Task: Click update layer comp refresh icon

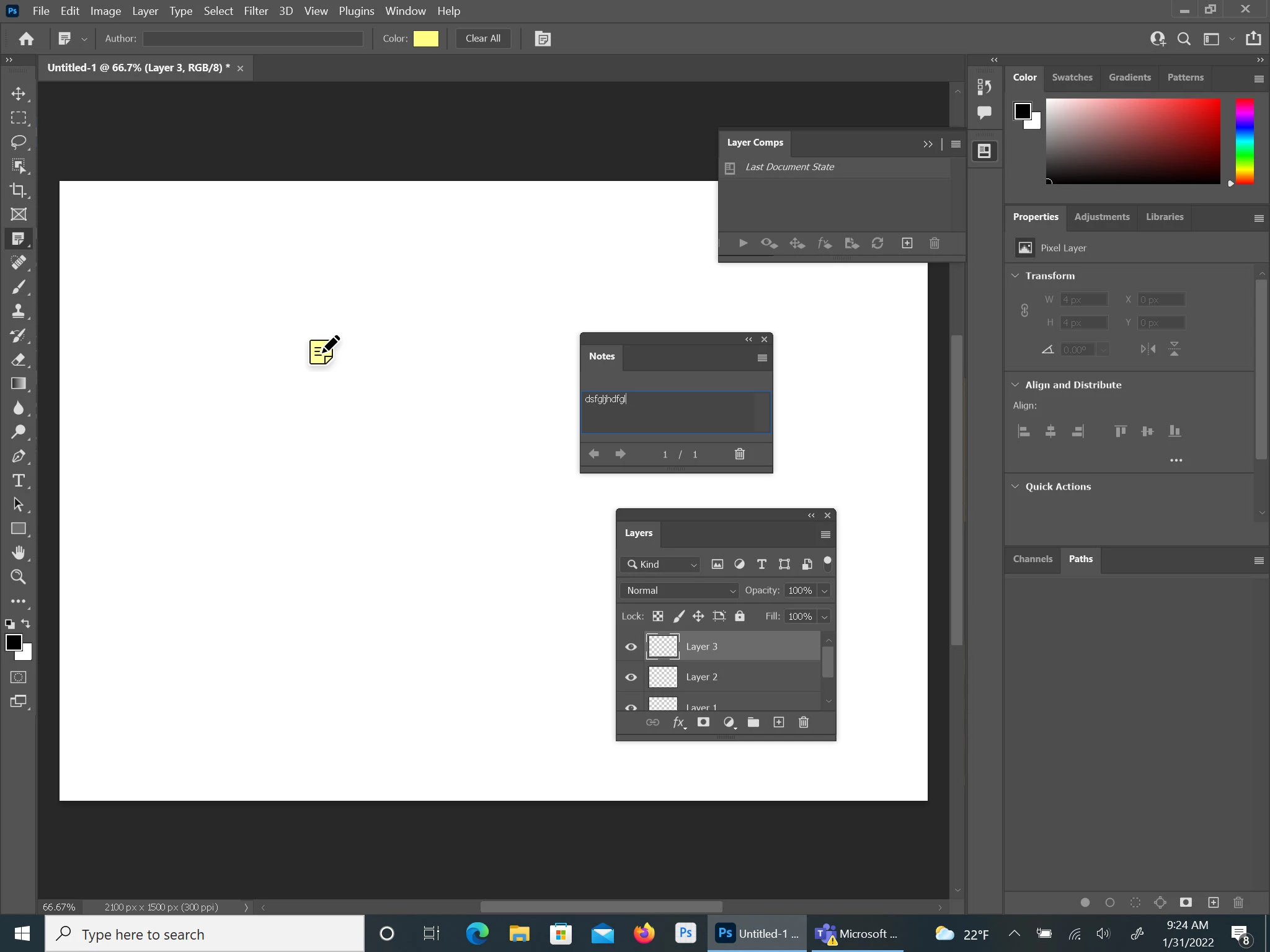Action: pos(877,244)
